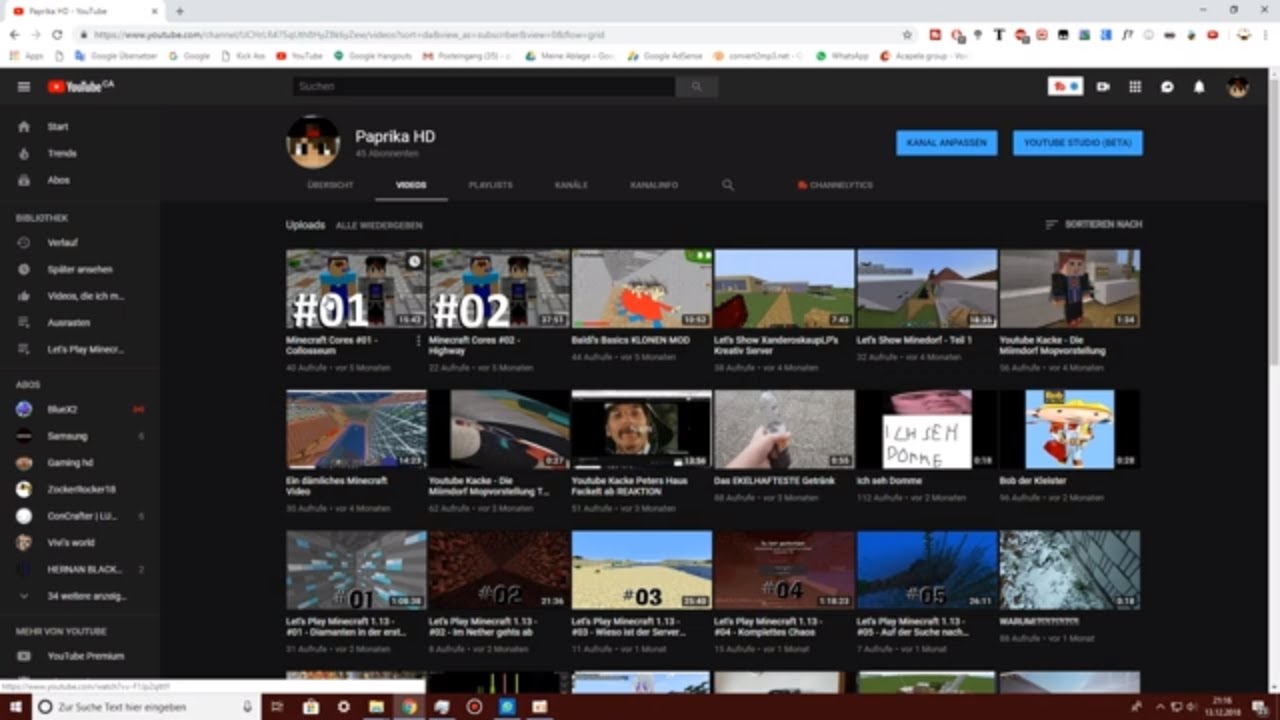The image size is (1280, 720).
Task: Click watch later clock on Minecraft Cores #01
Action: click(414, 262)
